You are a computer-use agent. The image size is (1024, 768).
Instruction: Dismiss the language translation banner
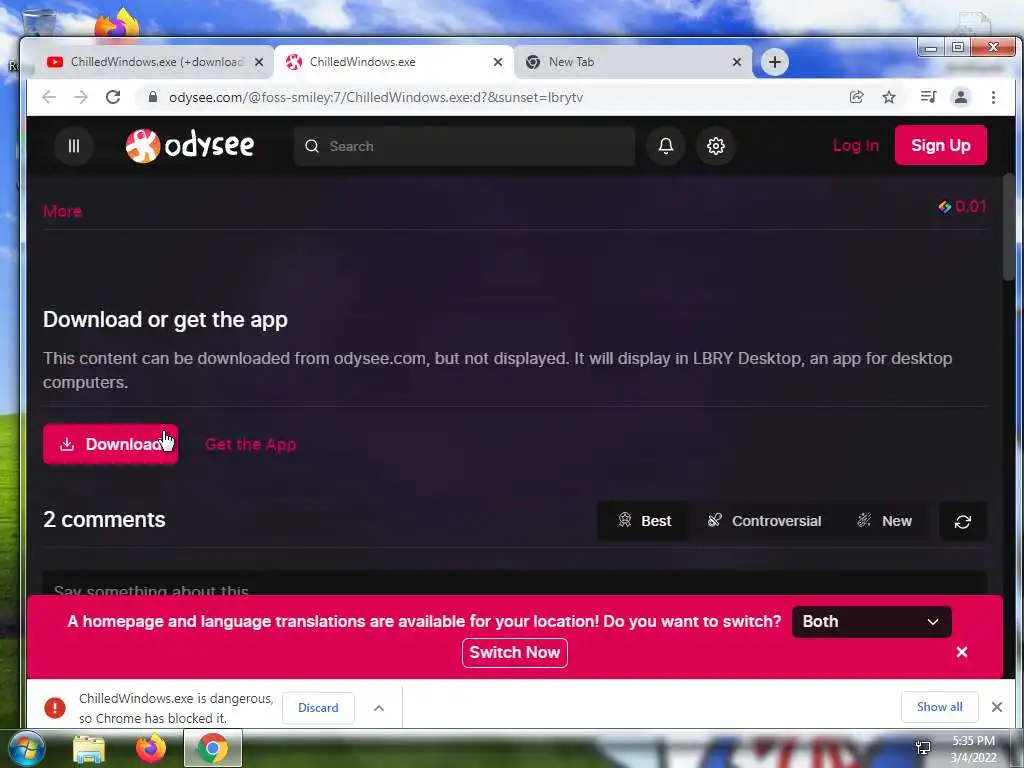click(x=961, y=652)
